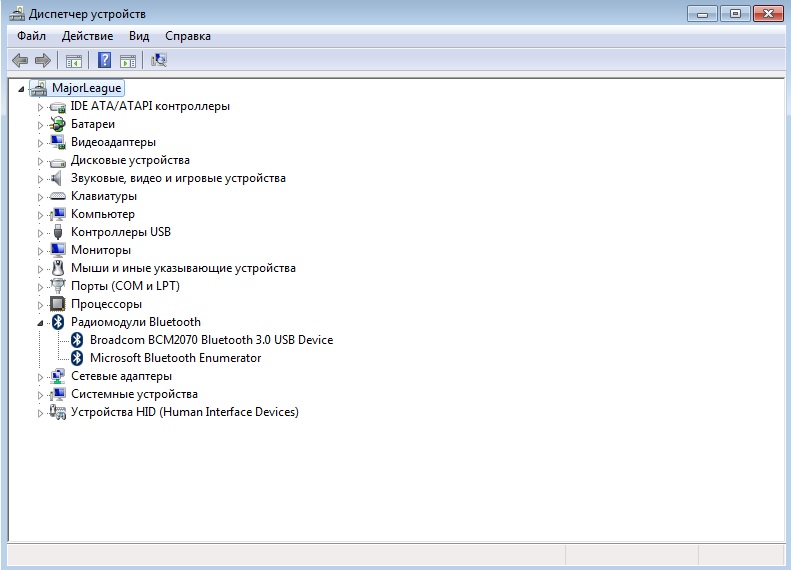Click the Радиомодули Bluetooth category icon
The height and width of the screenshot is (570, 791).
tap(58, 322)
